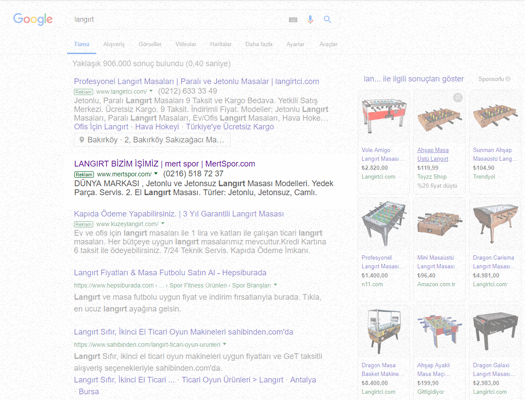Click the Google logo
Viewport: 525px width, 400px height.
tap(33, 19)
